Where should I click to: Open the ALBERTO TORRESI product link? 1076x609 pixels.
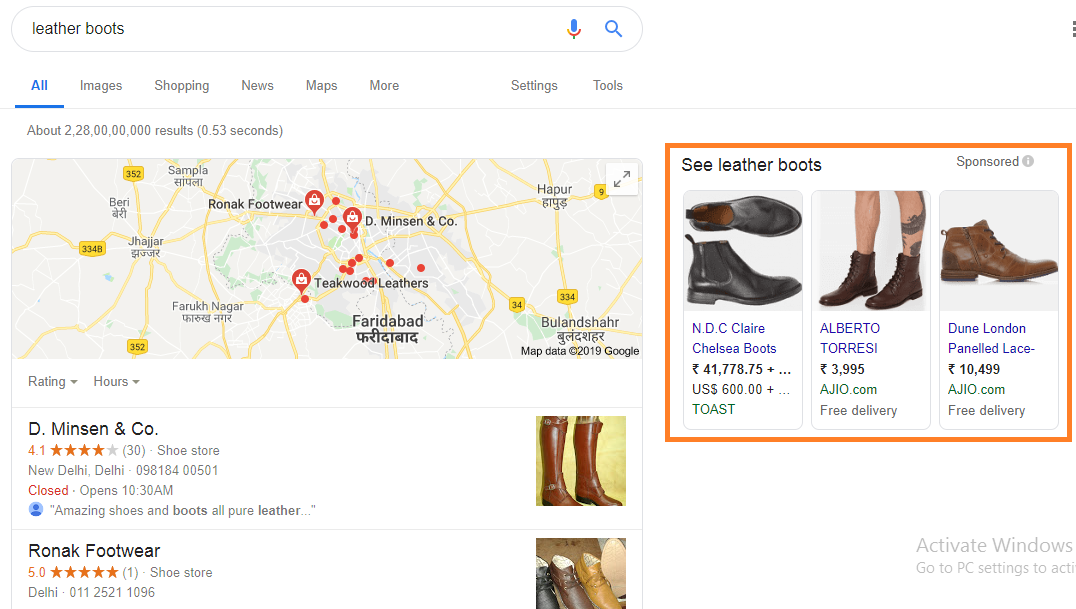pos(850,338)
